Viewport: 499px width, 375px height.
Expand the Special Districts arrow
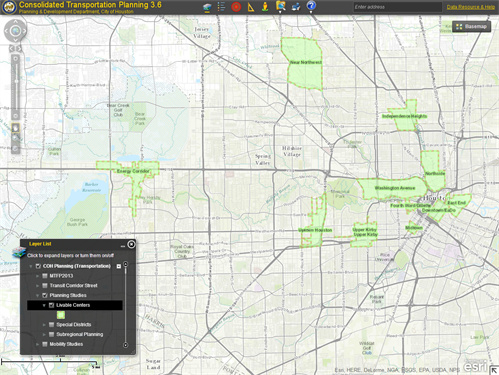click(44, 325)
